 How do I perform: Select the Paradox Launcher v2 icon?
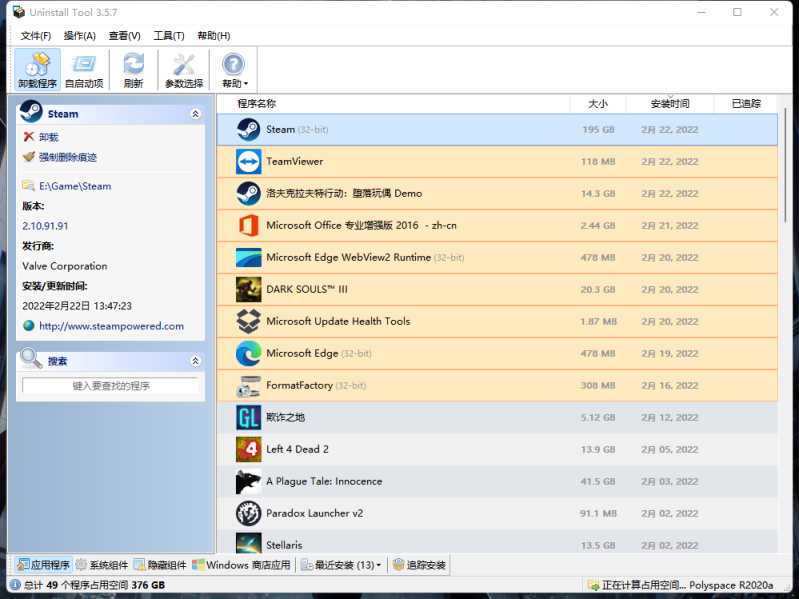point(249,513)
